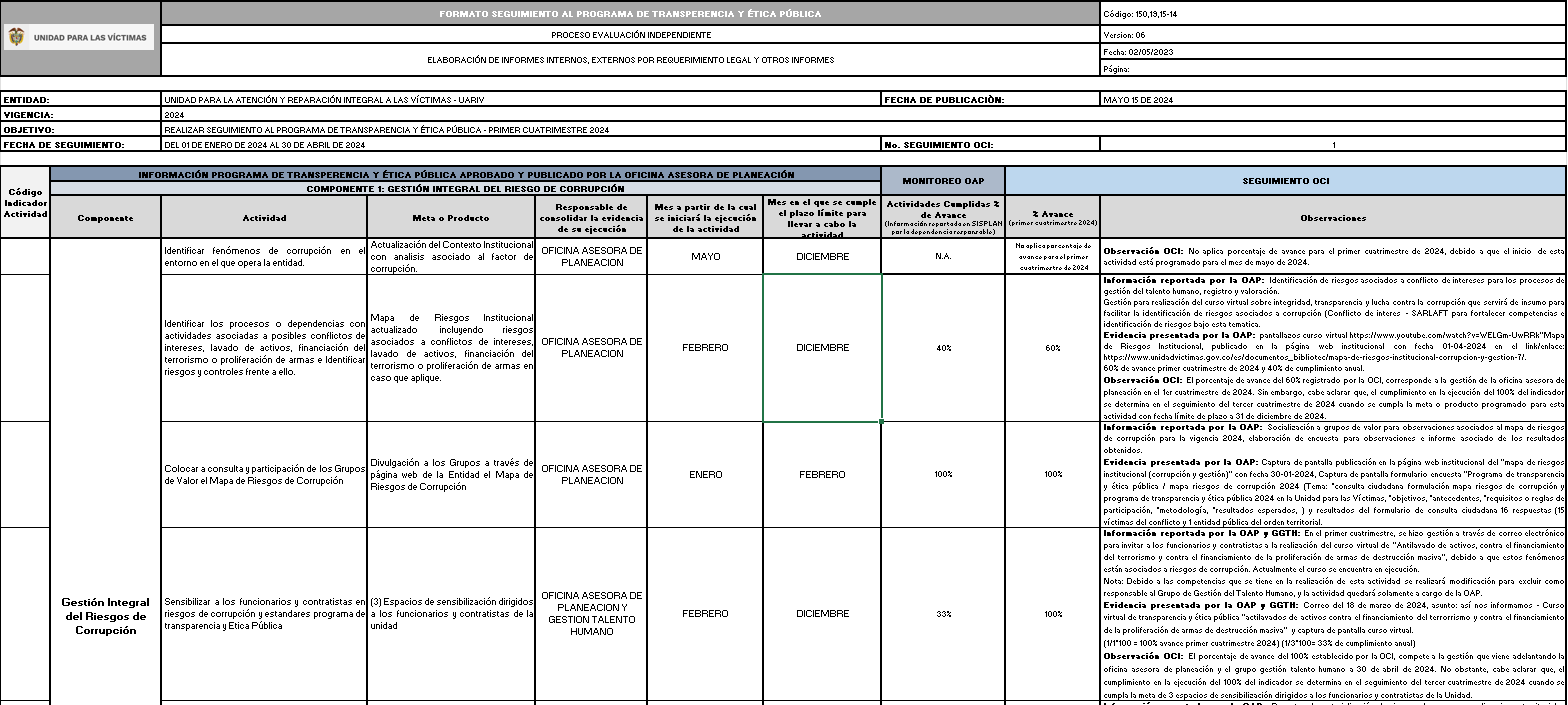Select the 'MAYO' start month cell
Viewport: 1568px width, 705px height.
click(x=705, y=256)
